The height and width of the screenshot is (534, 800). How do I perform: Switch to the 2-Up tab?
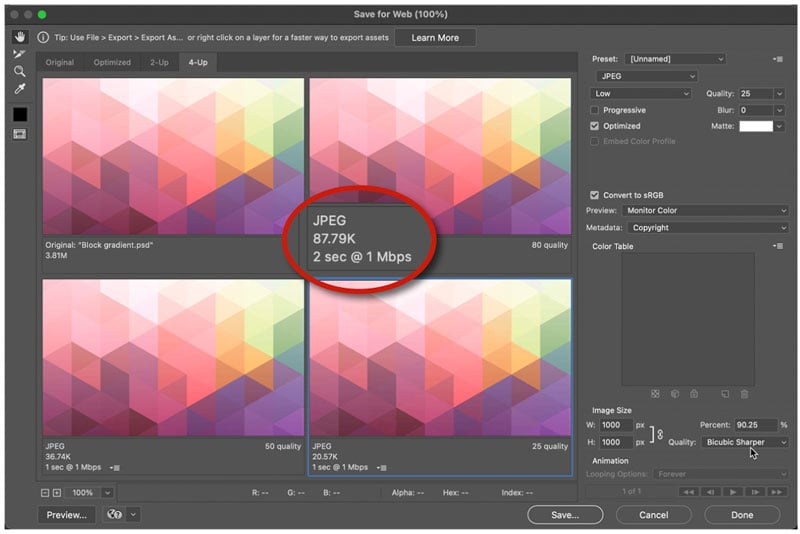[159, 62]
